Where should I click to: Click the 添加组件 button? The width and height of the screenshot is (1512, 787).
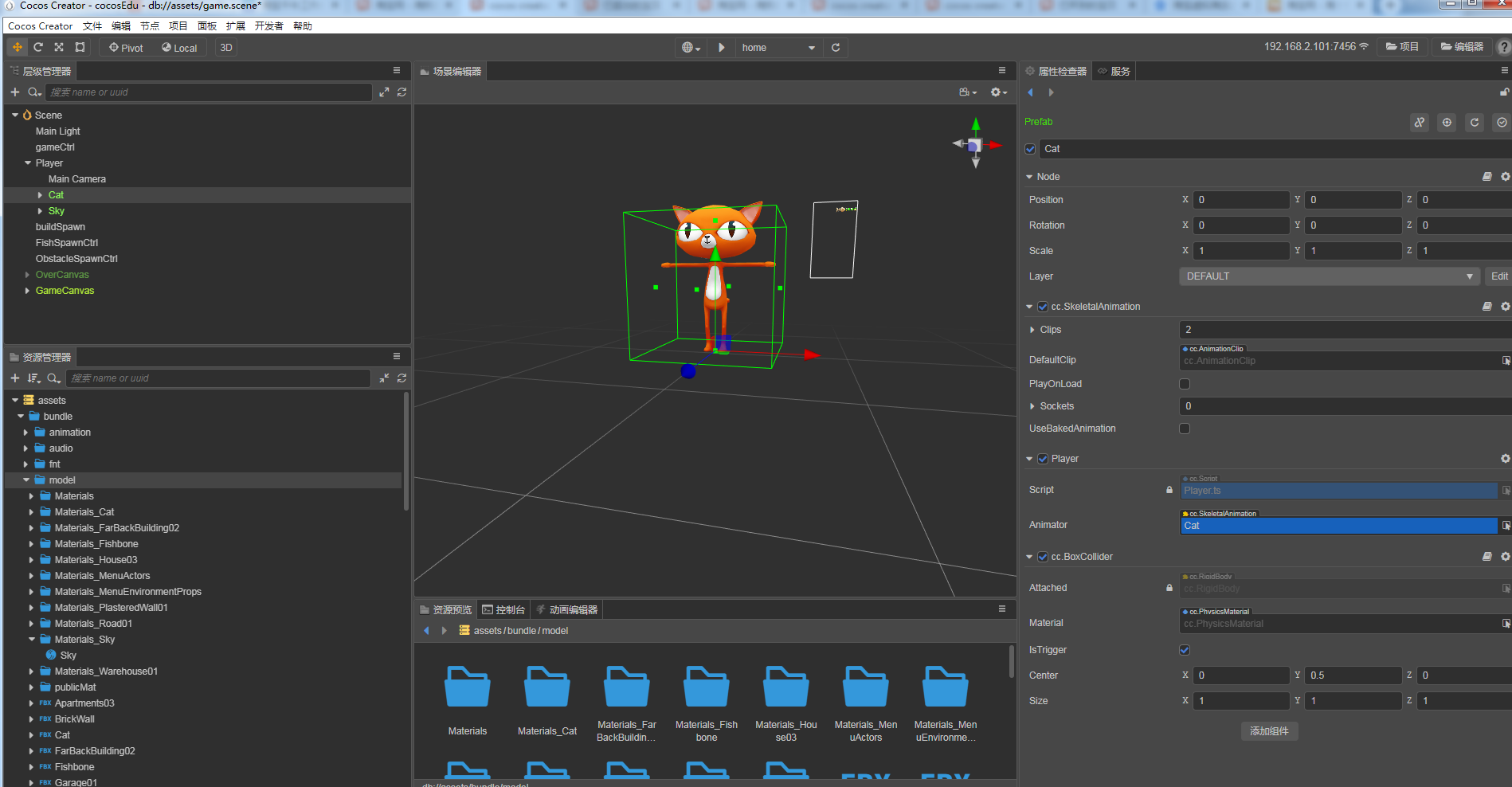[1269, 731]
